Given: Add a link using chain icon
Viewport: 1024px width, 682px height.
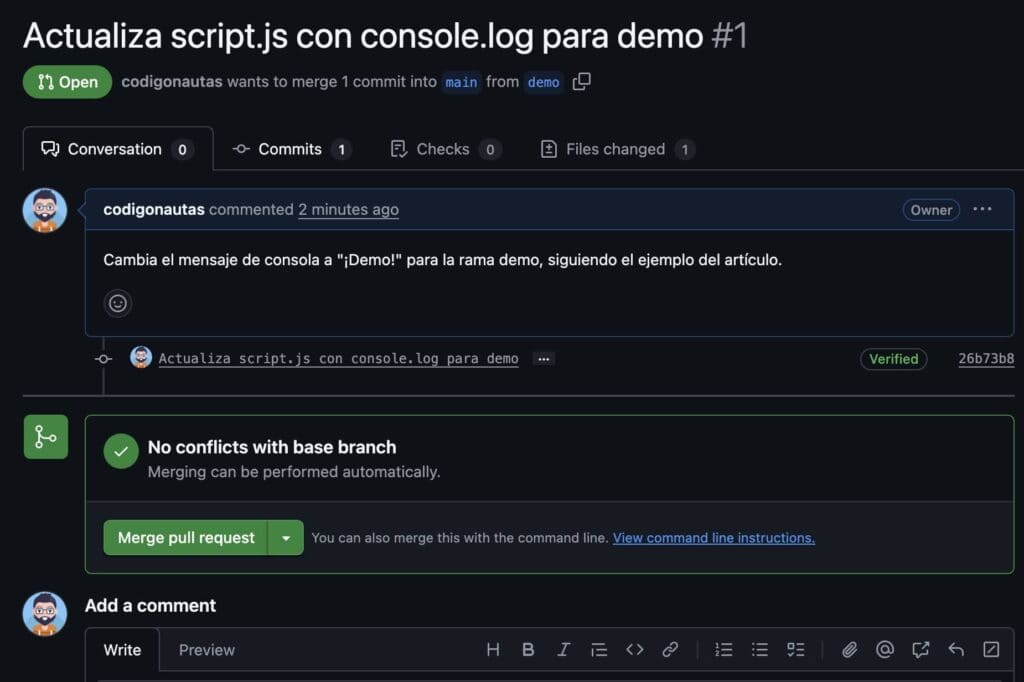Looking at the screenshot, I should pyautogui.click(x=670, y=649).
